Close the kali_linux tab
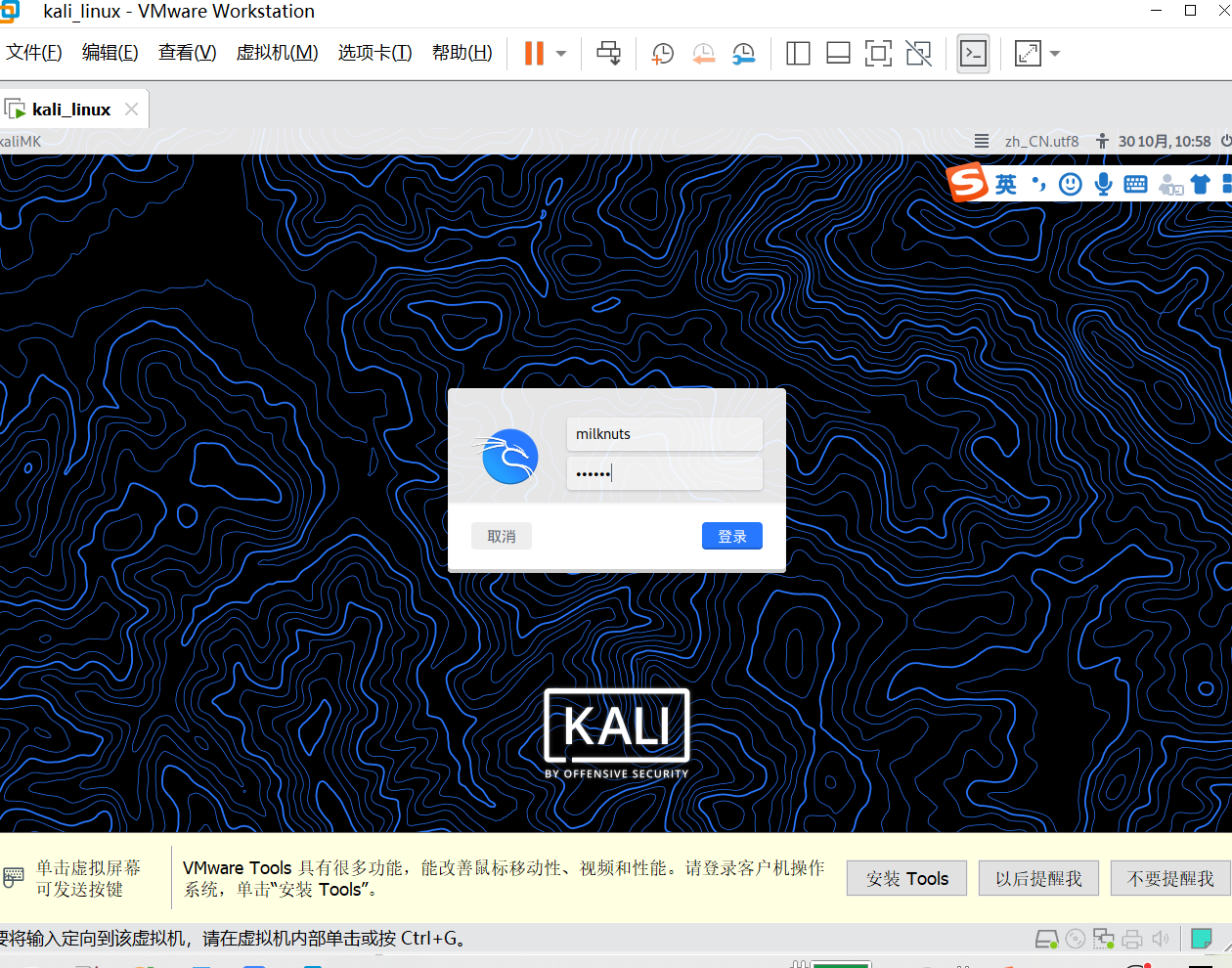This screenshot has width=1232, height=968. coord(131,110)
